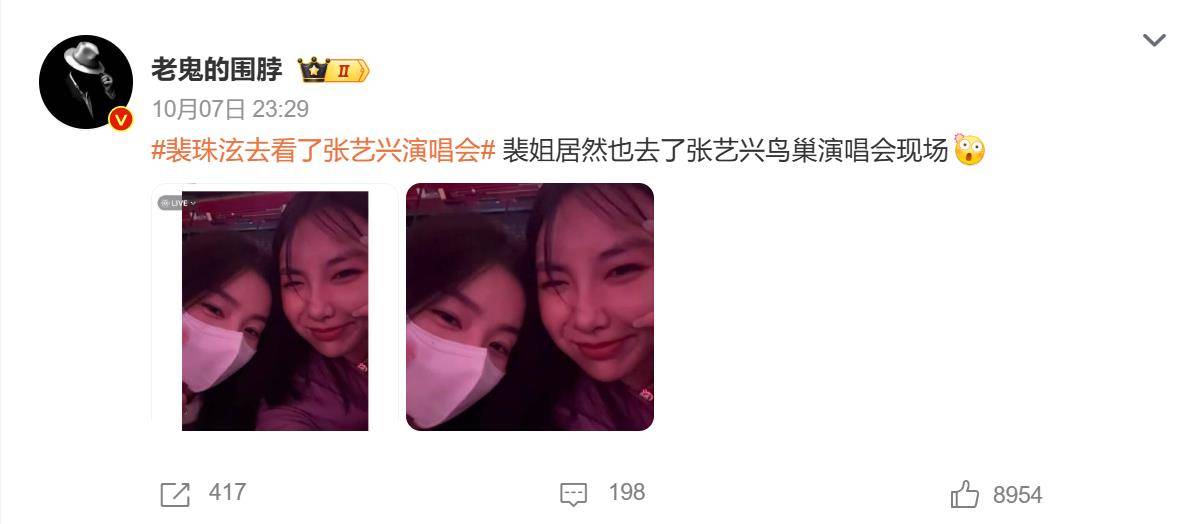The width and height of the screenshot is (1200, 524).
Task: Open the 417 reposts count
Action: pyautogui.click(x=228, y=493)
